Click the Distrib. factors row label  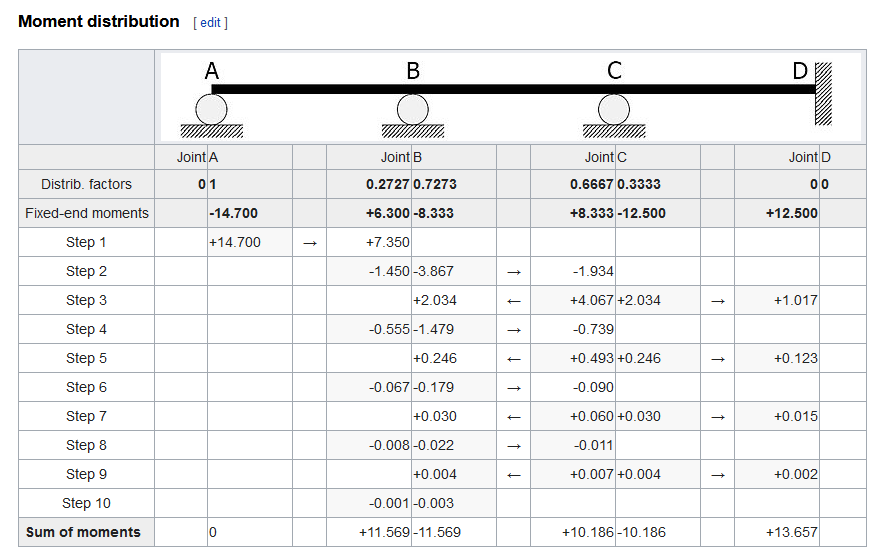click(86, 185)
